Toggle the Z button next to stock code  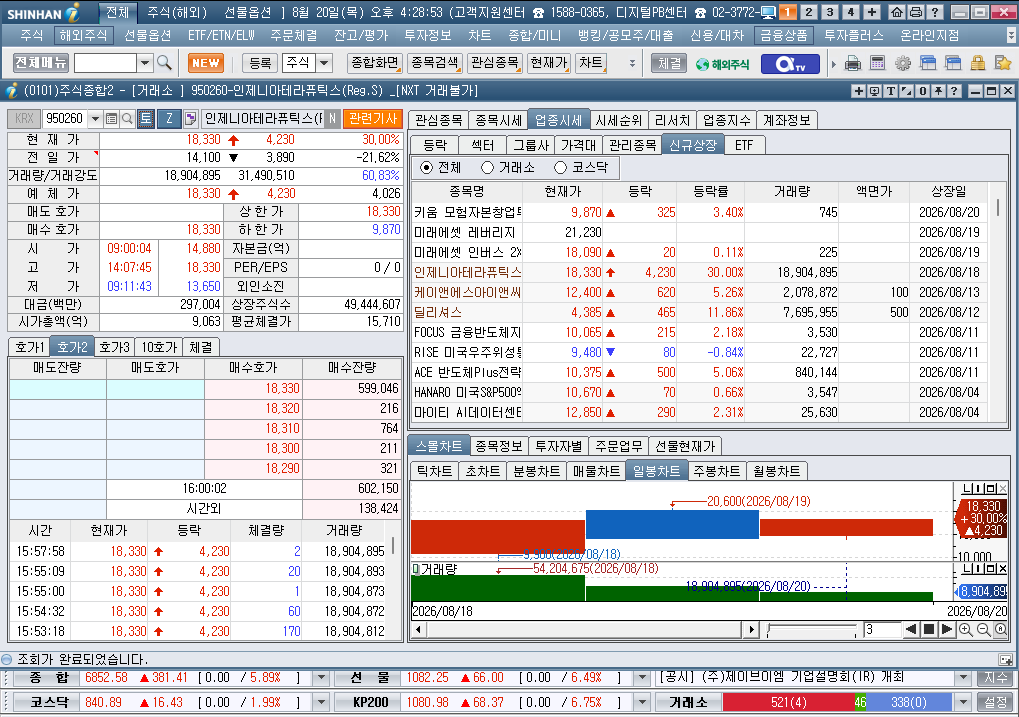[x=169, y=118]
